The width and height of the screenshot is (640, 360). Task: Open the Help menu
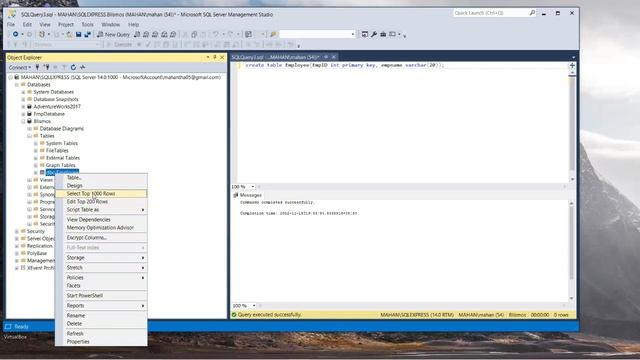[133, 24]
